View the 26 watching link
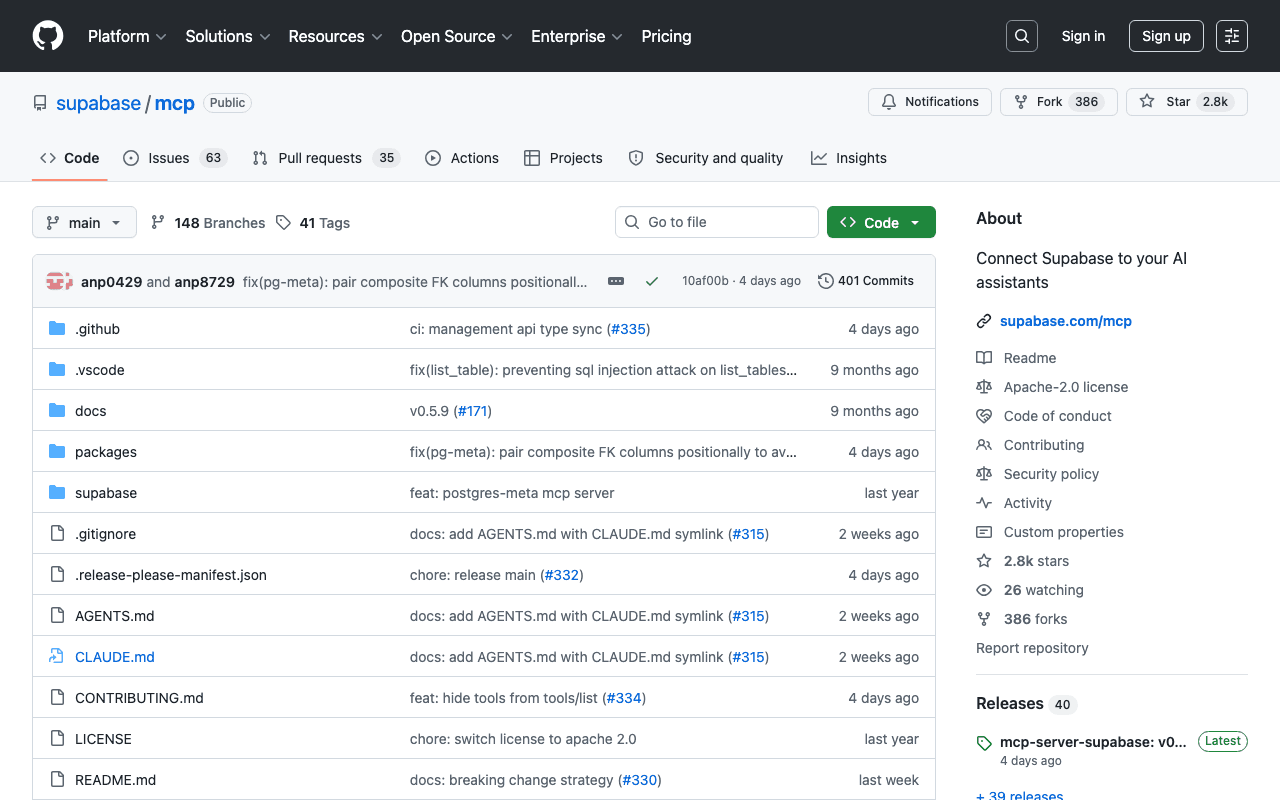This screenshot has width=1280, height=800. (x=1030, y=590)
